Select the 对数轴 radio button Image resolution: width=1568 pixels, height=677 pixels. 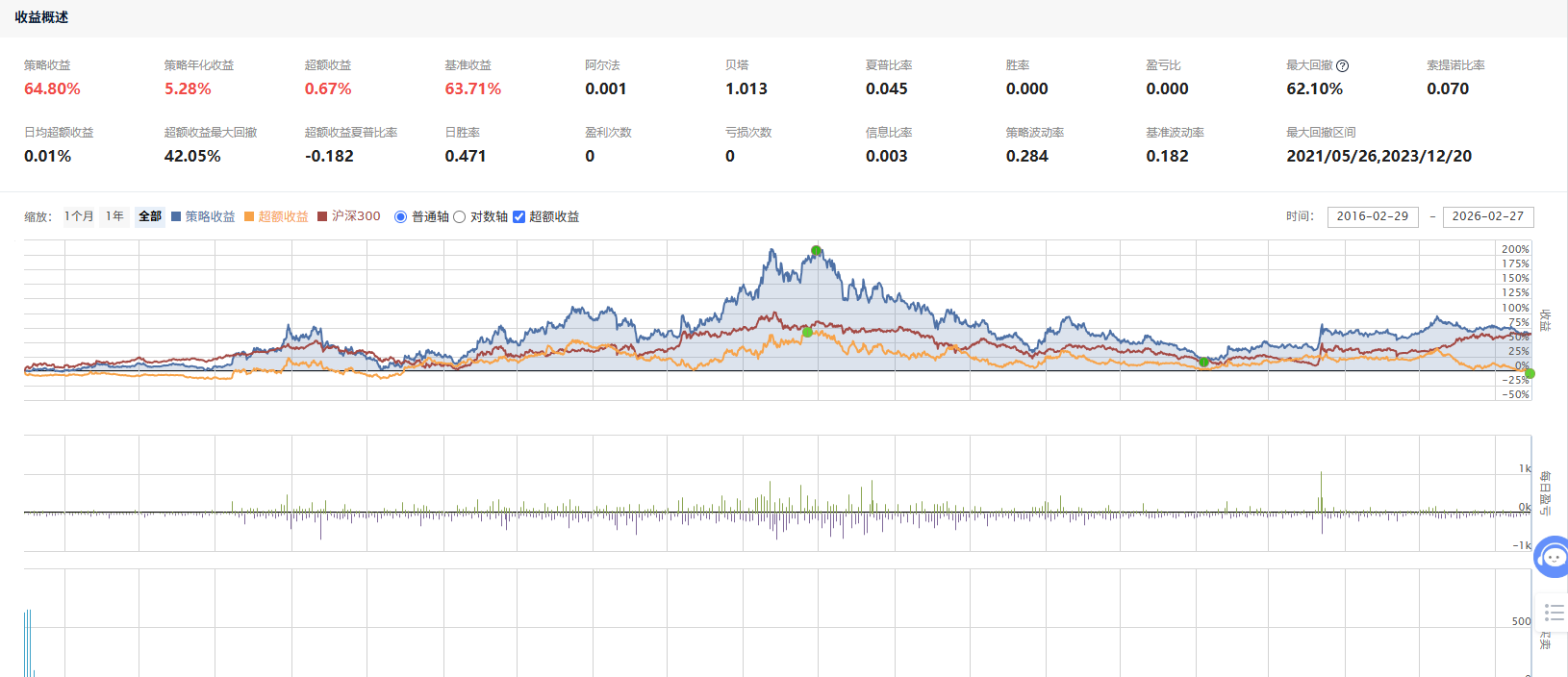[x=459, y=217]
